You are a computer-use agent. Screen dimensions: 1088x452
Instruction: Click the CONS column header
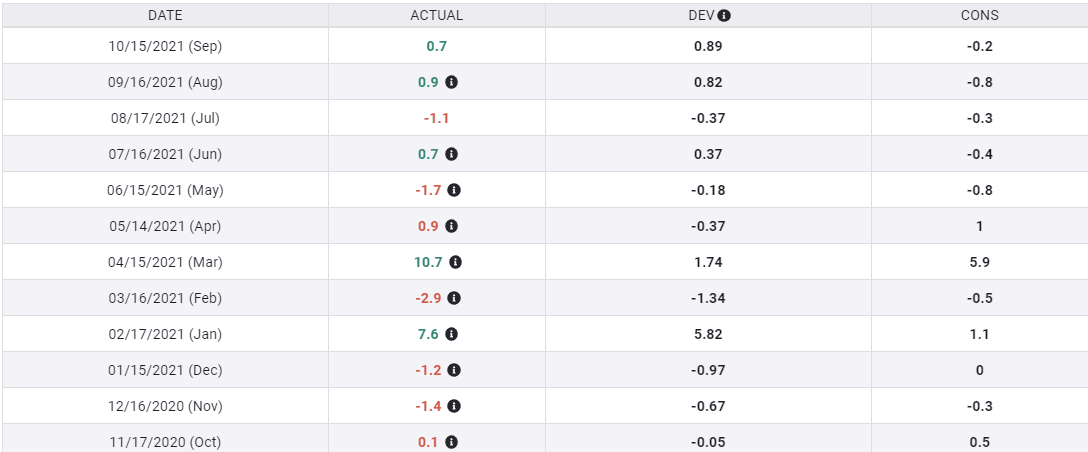pos(979,15)
